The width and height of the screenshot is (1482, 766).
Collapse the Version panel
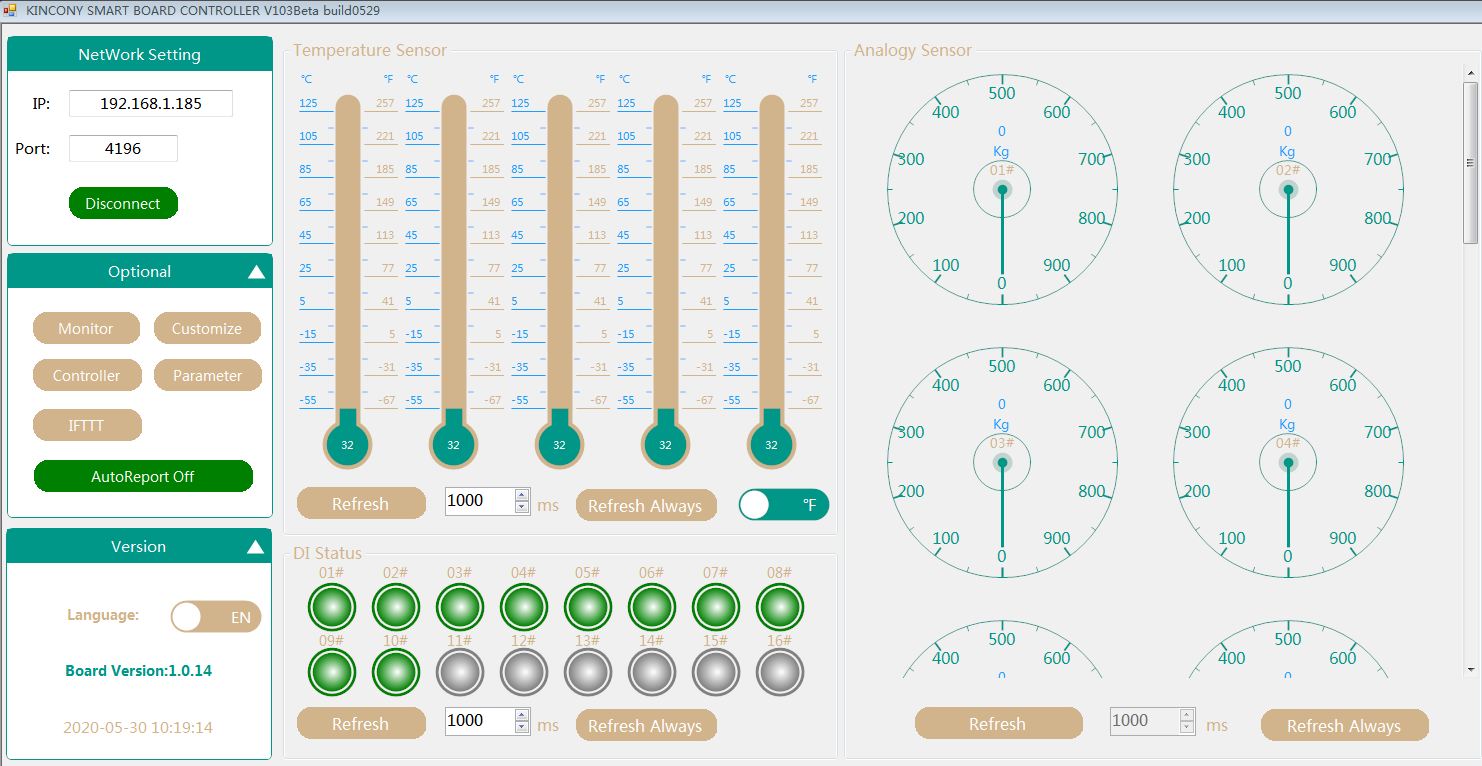click(x=256, y=547)
